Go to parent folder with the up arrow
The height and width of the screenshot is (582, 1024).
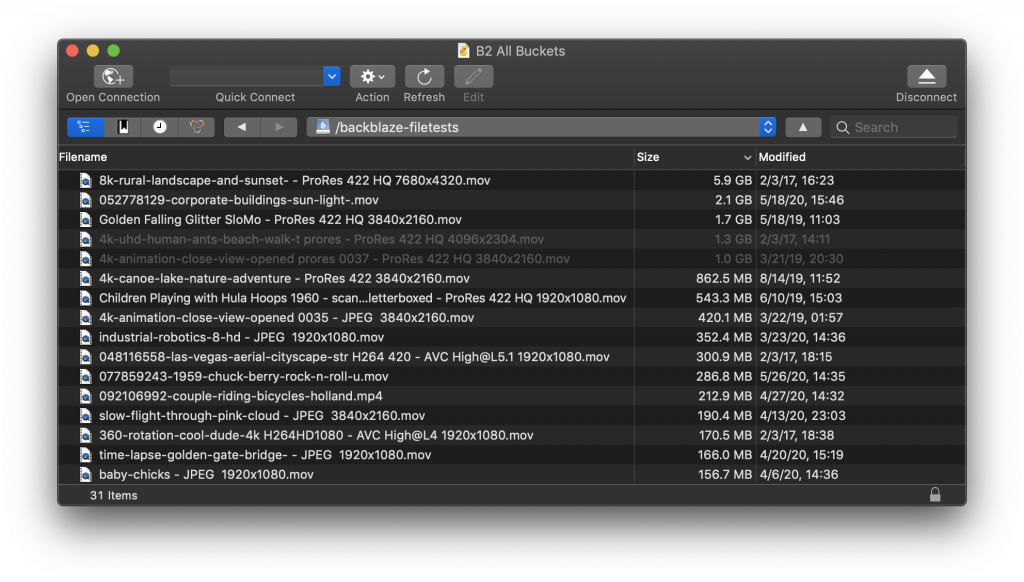pos(803,127)
